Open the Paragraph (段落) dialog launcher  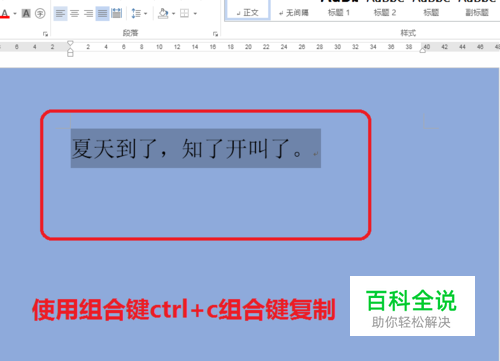(x=215, y=34)
